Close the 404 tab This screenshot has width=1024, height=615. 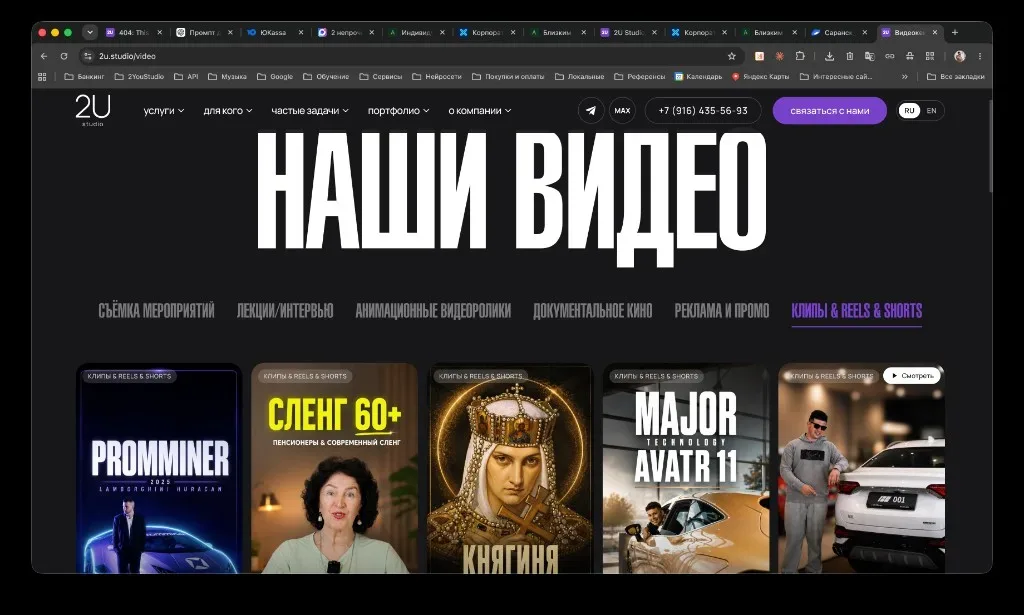tap(159, 32)
